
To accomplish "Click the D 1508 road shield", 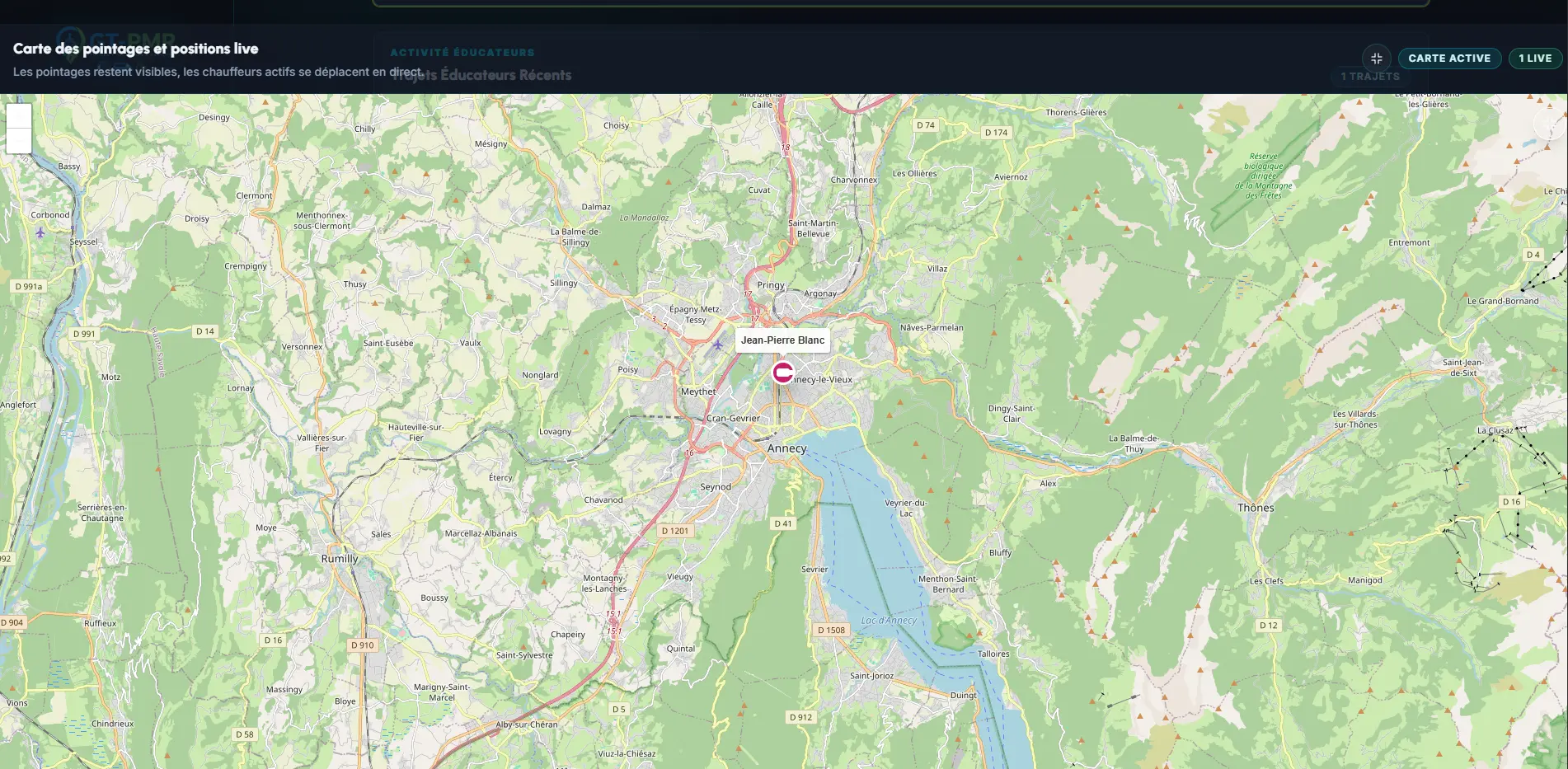I will pos(831,630).
